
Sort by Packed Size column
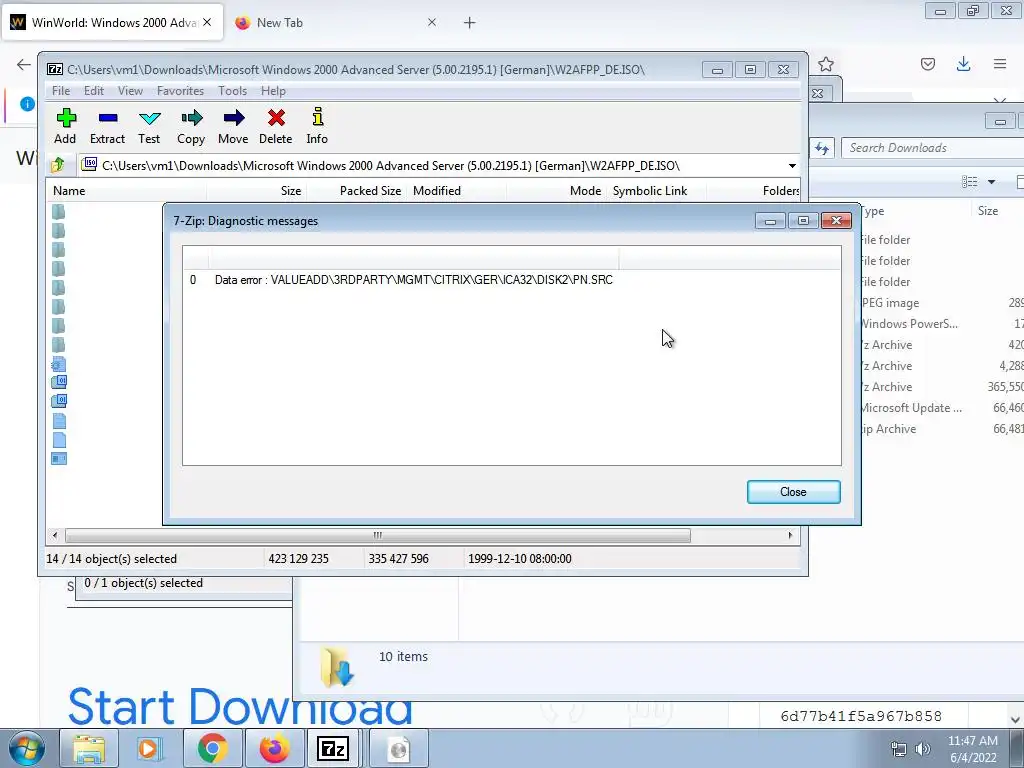click(357, 191)
